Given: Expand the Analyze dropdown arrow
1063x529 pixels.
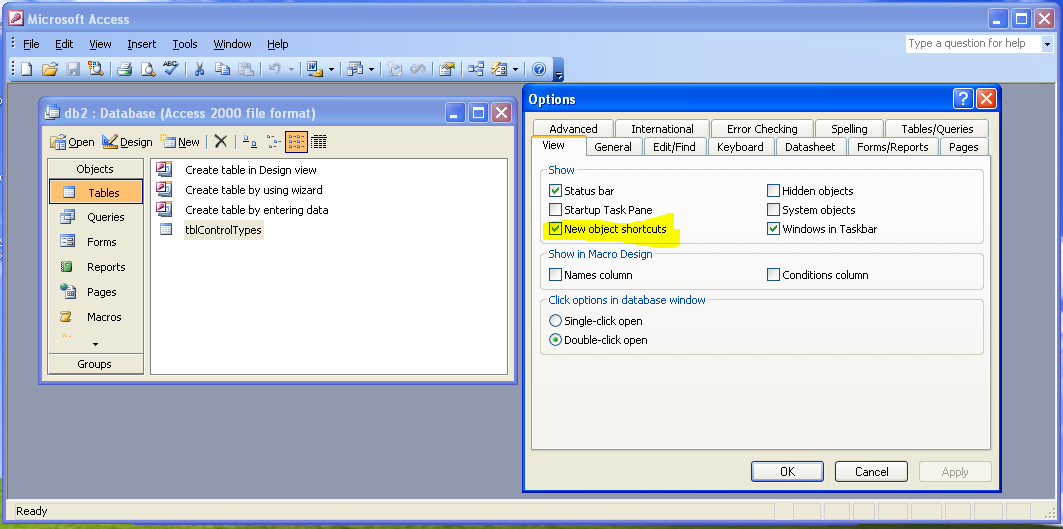Looking at the screenshot, I should 372,68.
